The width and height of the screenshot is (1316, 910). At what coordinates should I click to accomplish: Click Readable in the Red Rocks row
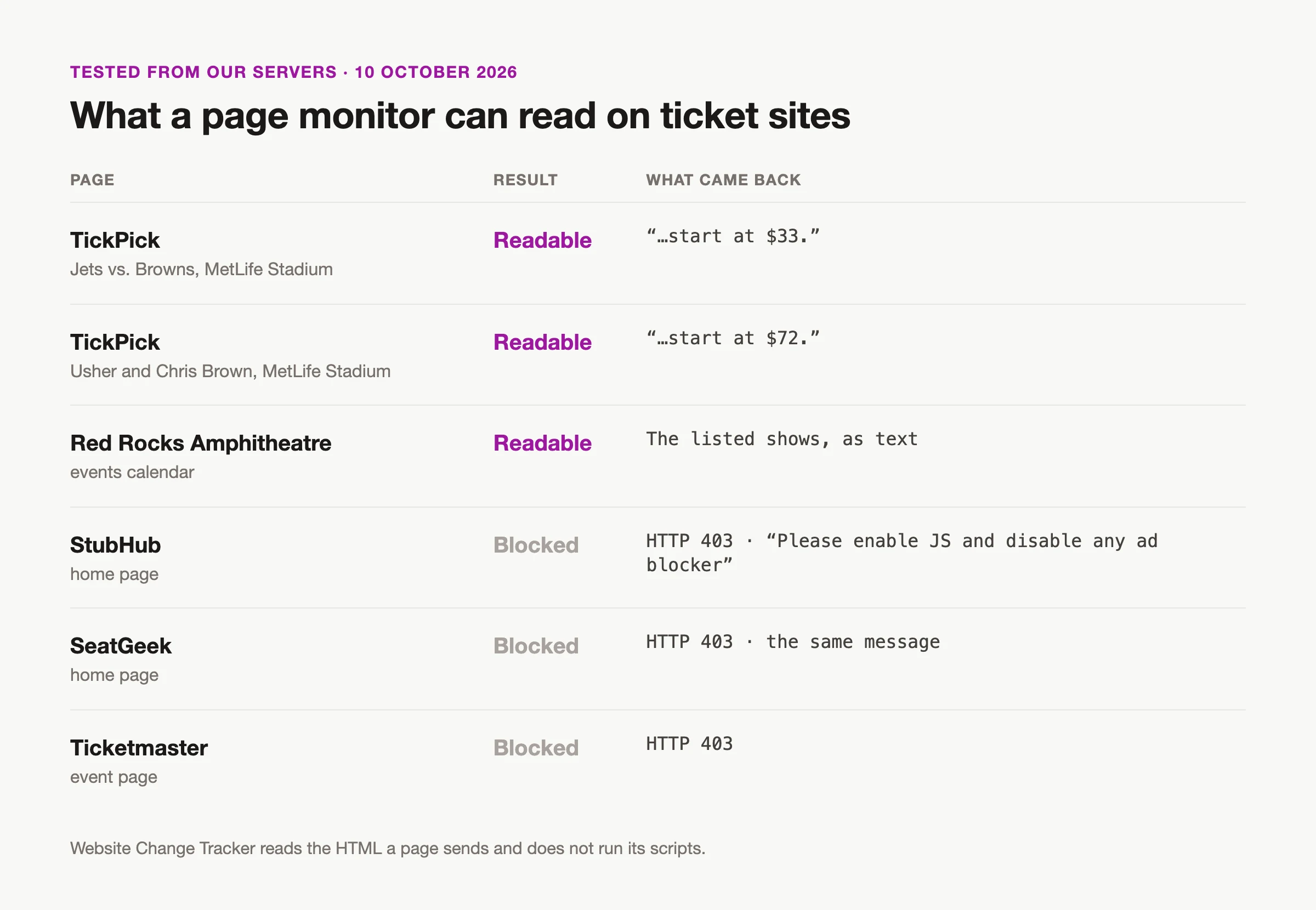click(x=542, y=443)
